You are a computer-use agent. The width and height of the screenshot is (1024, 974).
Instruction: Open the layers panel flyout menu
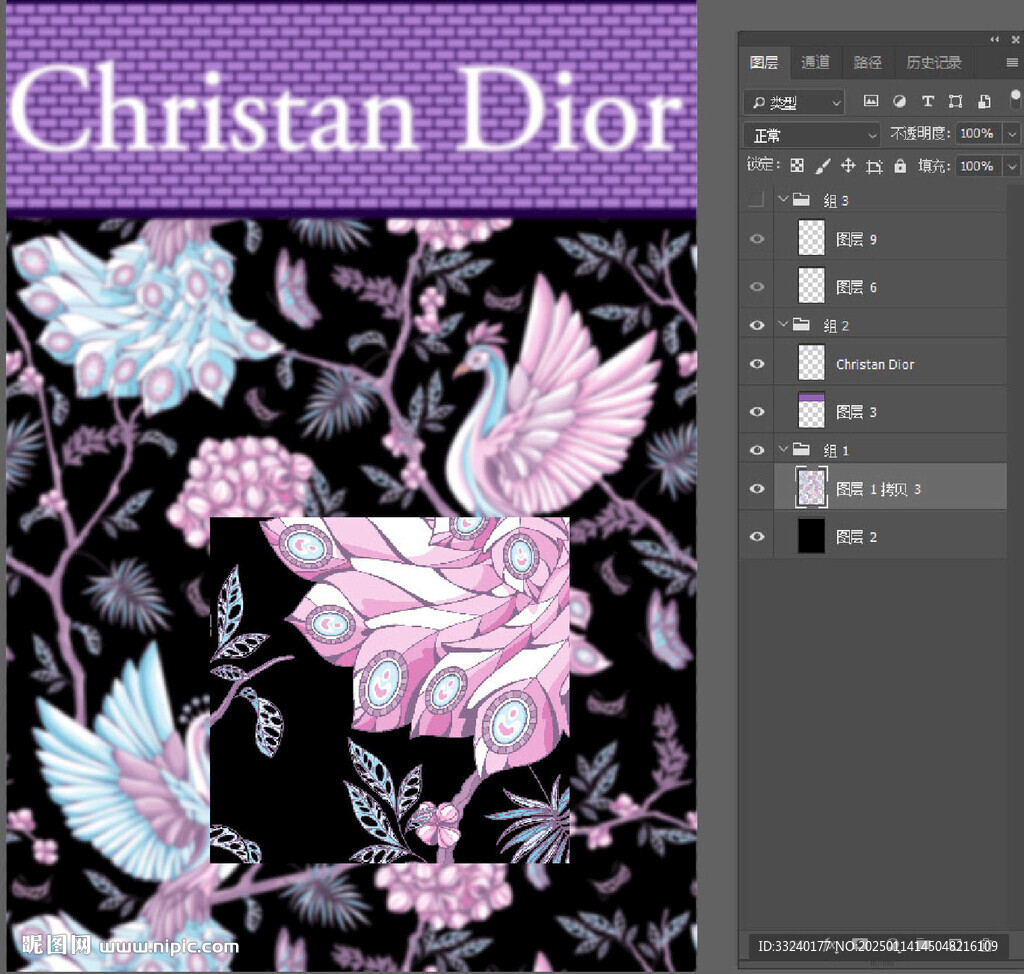tap(1011, 62)
